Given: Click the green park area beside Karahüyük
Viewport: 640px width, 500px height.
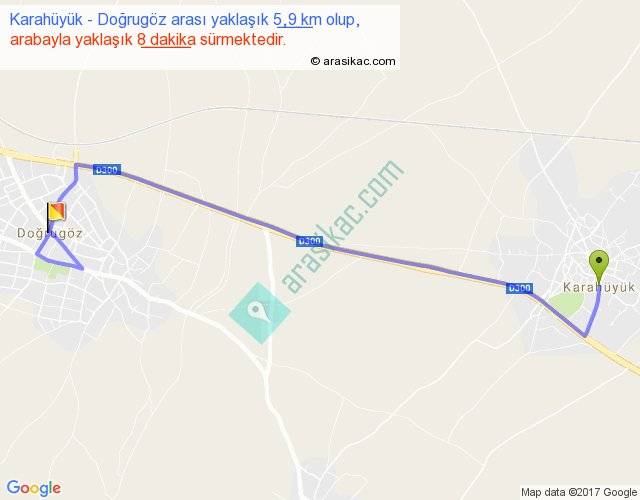Looking at the screenshot, I should [567, 304].
